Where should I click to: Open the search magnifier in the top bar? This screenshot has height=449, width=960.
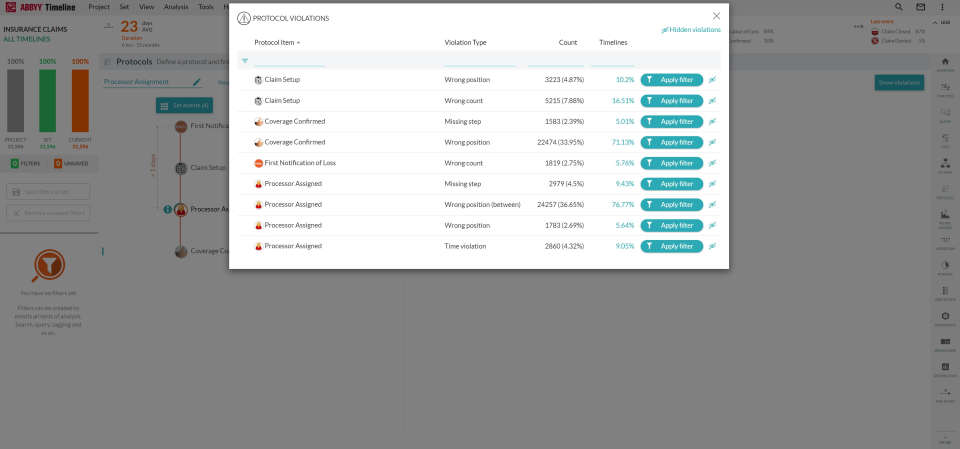click(x=898, y=7)
